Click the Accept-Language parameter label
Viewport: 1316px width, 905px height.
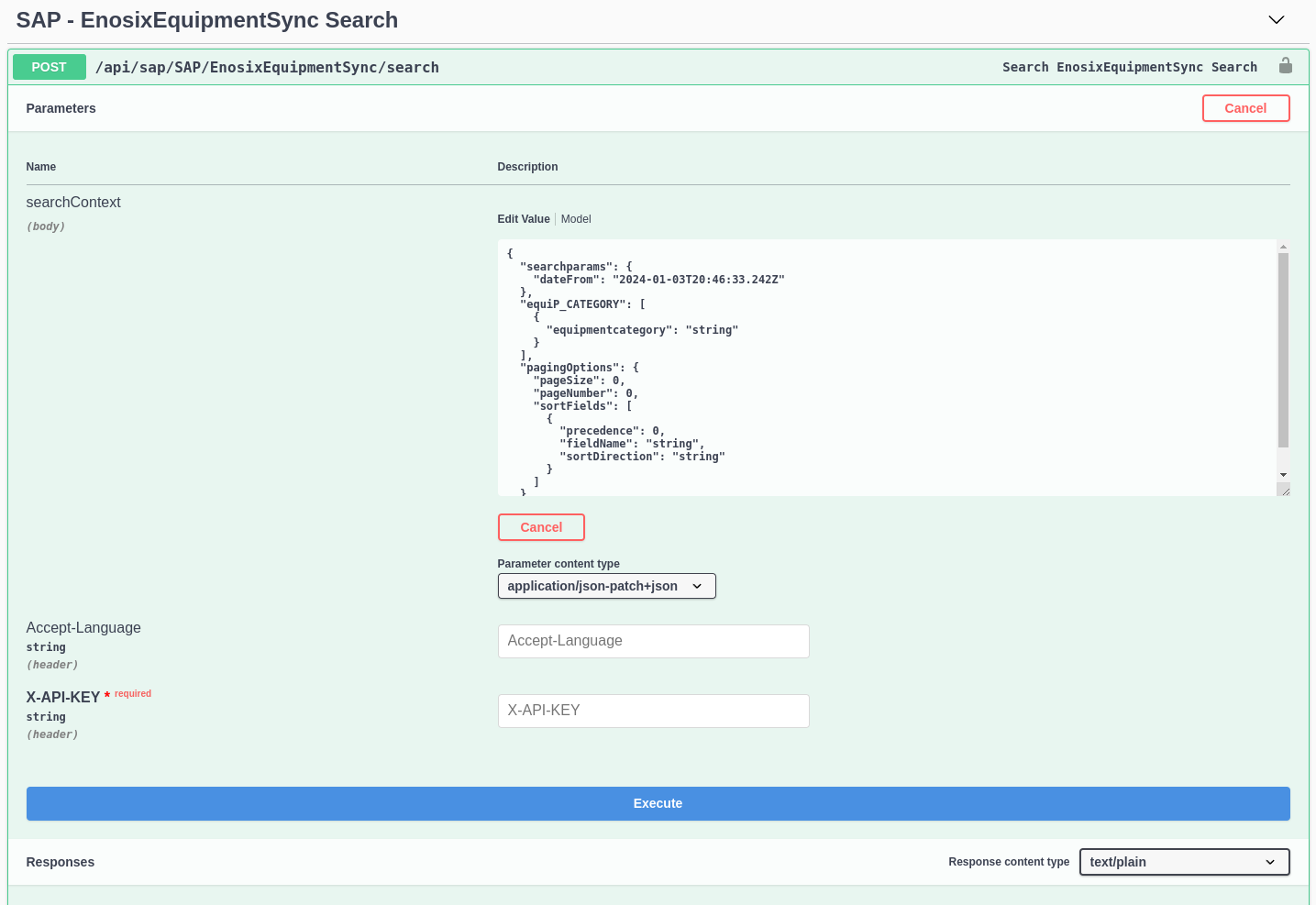tap(83, 628)
